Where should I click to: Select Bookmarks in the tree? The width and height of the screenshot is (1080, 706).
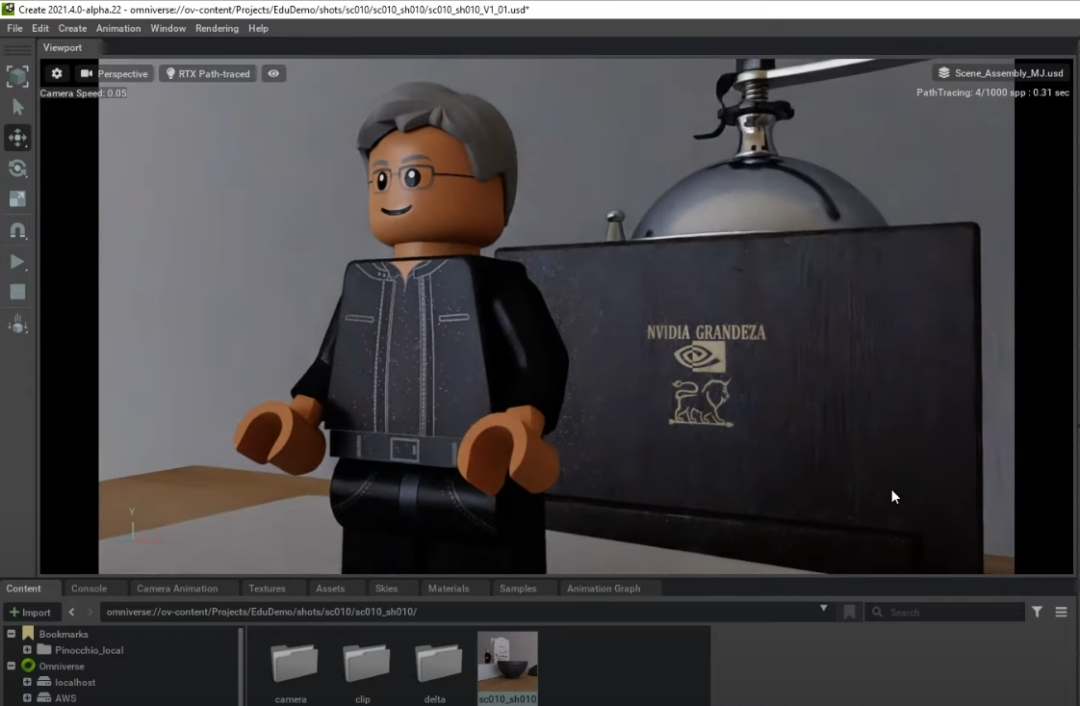63,634
